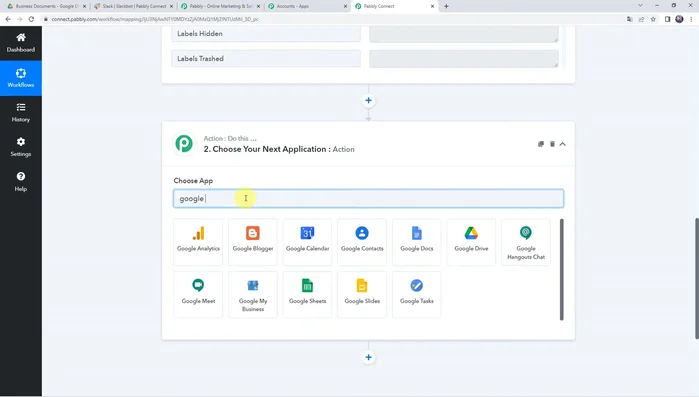Click the share page icon in address bar
The width and height of the screenshot is (699, 397).
[x=641, y=19]
